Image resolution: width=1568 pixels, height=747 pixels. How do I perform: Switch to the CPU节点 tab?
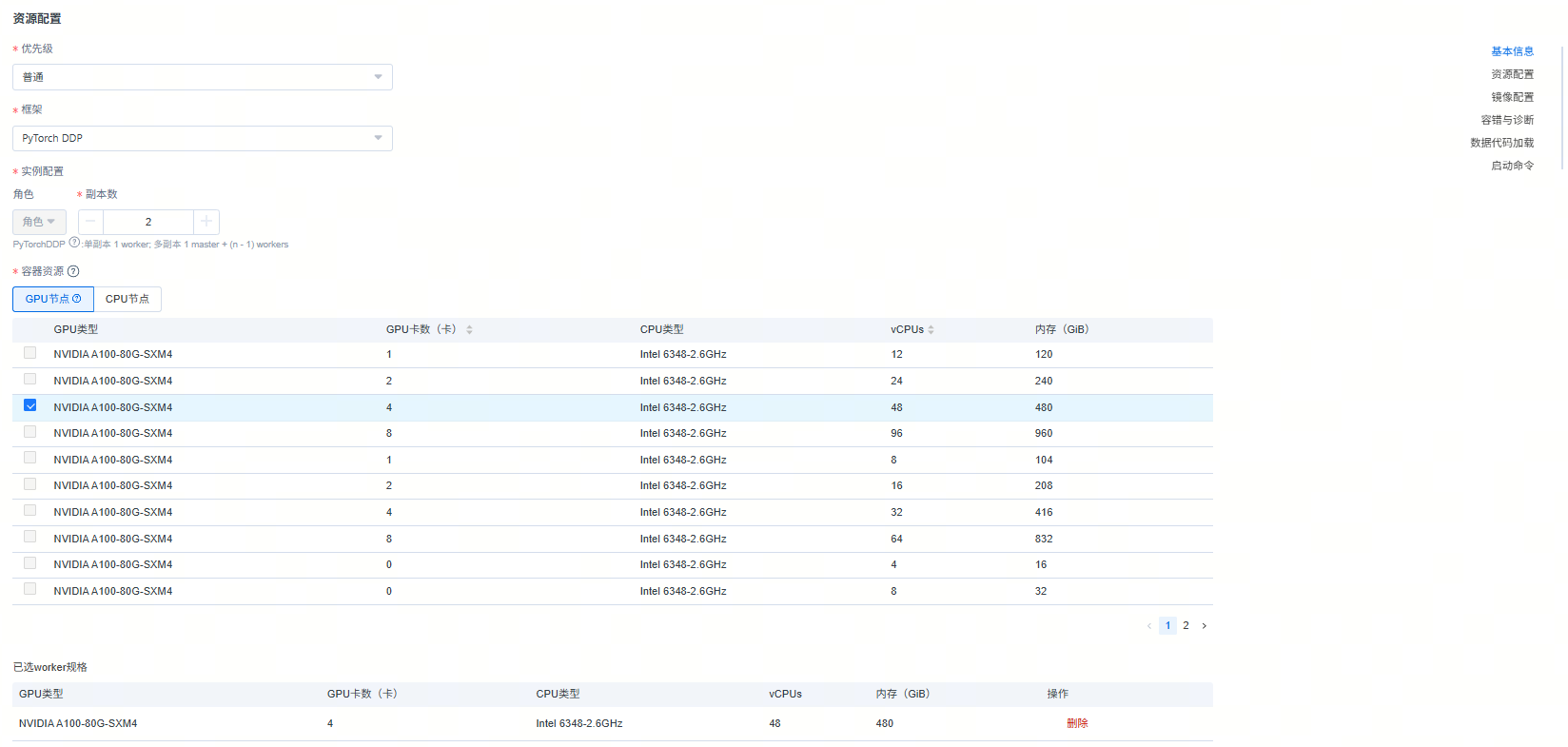pyautogui.click(x=127, y=299)
